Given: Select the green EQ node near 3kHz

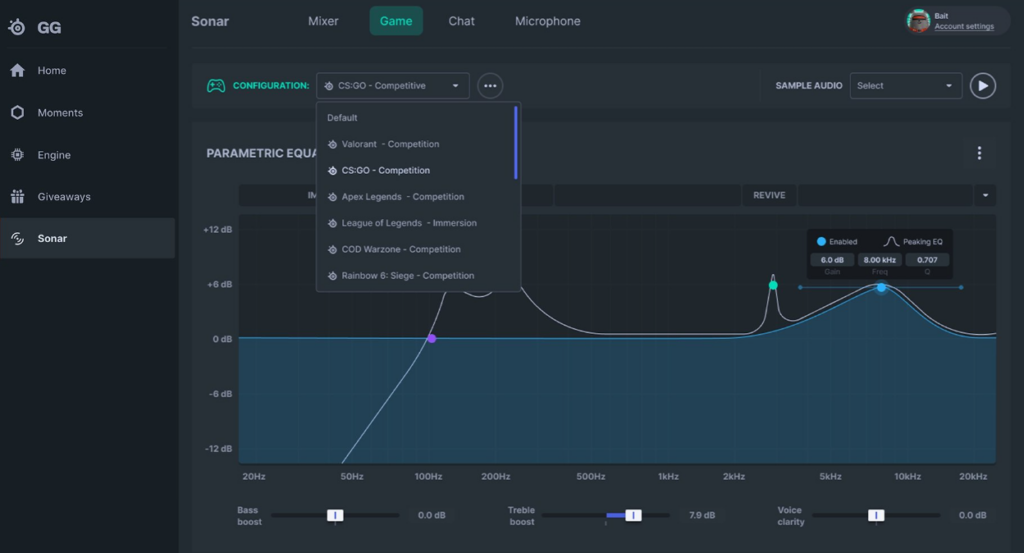Looking at the screenshot, I should tap(773, 285).
